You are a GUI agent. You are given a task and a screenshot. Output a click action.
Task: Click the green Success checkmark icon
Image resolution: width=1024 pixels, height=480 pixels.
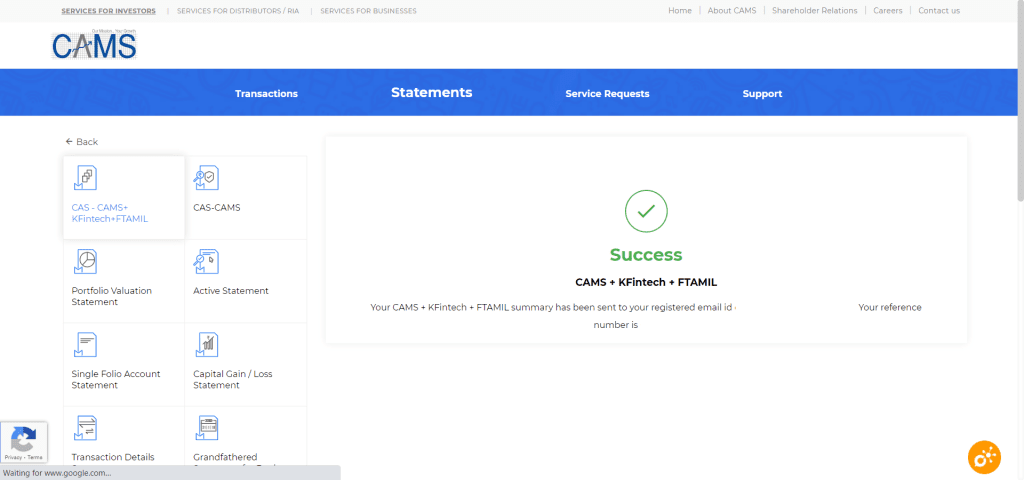tap(646, 211)
